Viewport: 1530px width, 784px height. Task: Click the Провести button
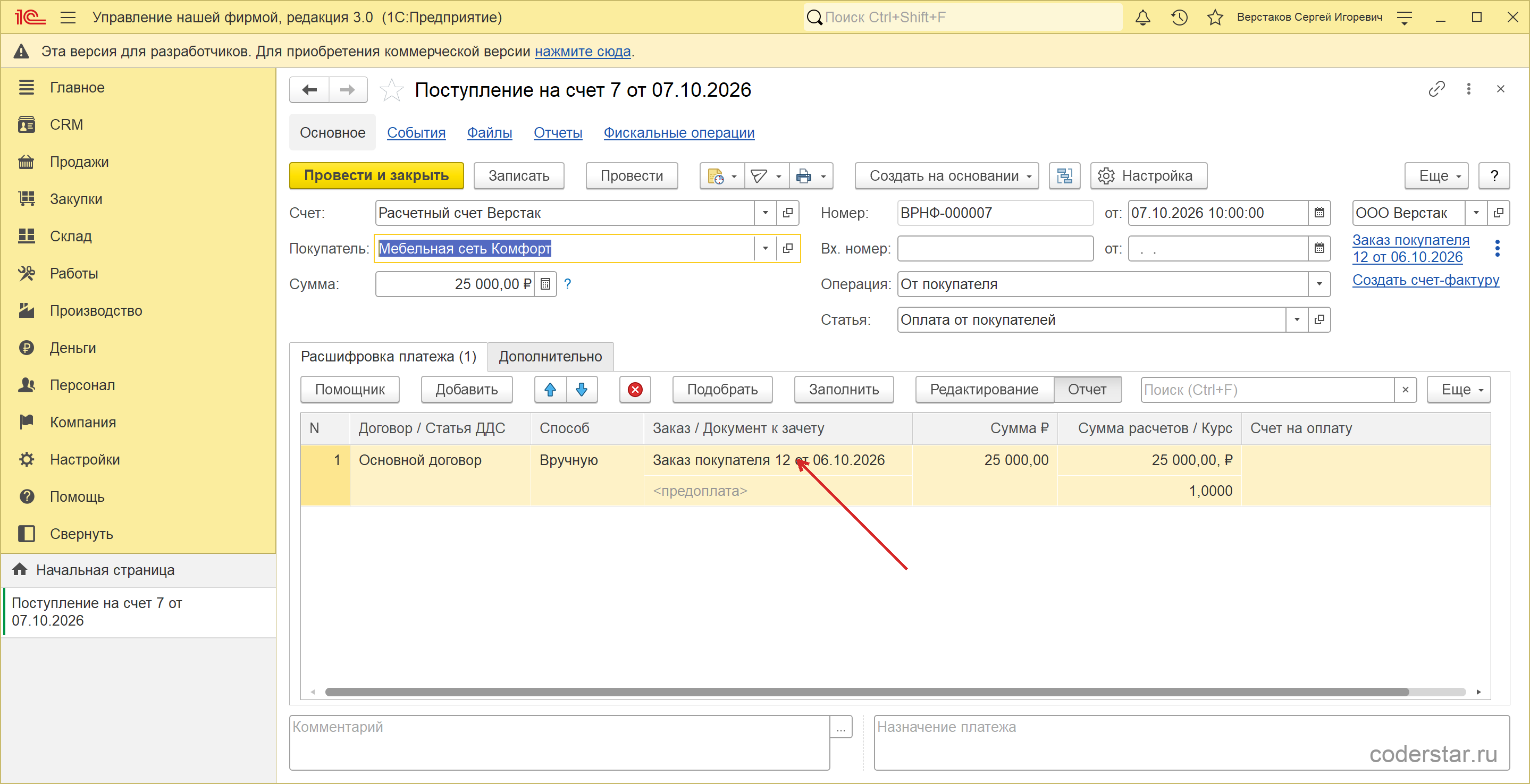click(x=632, y=176)
